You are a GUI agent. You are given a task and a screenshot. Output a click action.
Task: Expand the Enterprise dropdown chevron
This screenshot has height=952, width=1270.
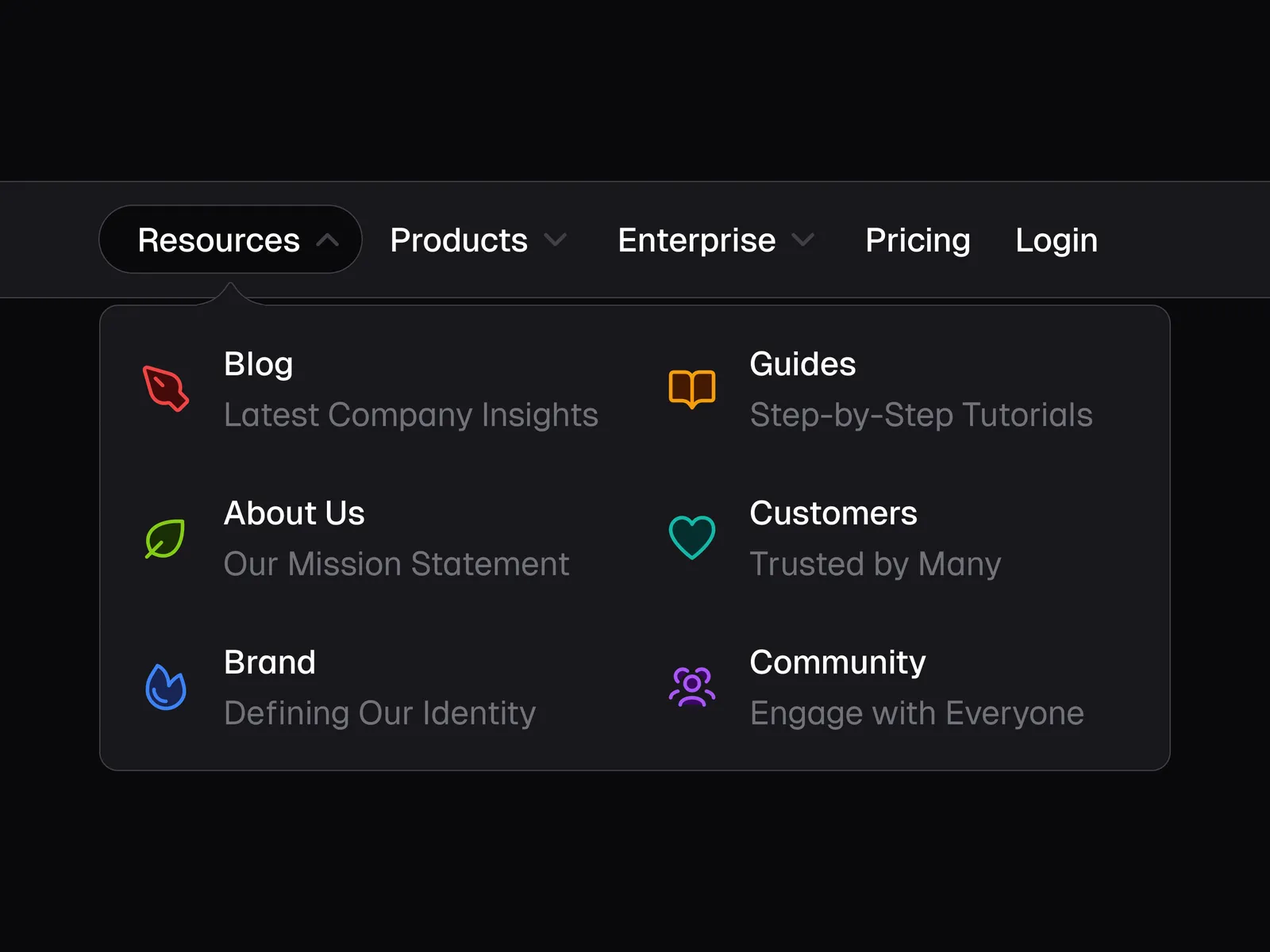(803, 240)
